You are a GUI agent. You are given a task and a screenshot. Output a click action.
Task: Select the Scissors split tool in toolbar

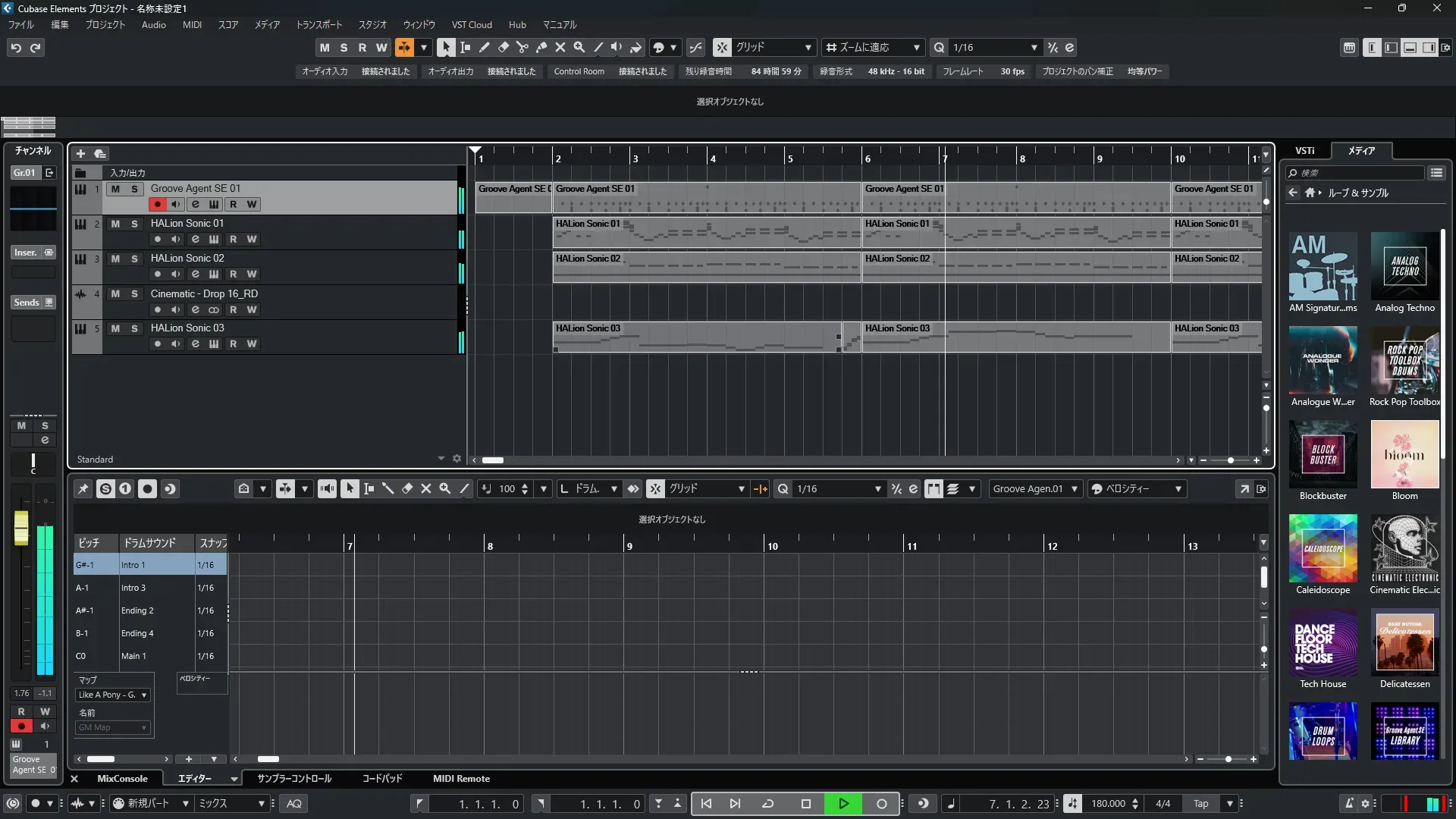coord(522,47)
